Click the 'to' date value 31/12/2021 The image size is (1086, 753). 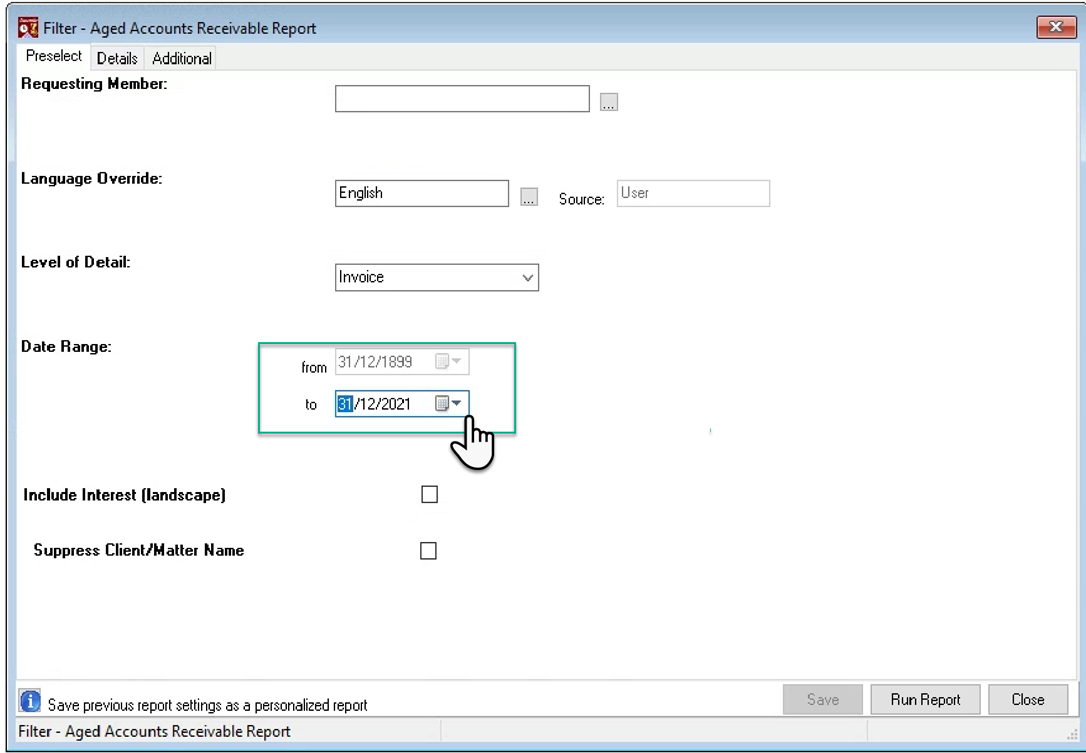[x=374, y=404]
